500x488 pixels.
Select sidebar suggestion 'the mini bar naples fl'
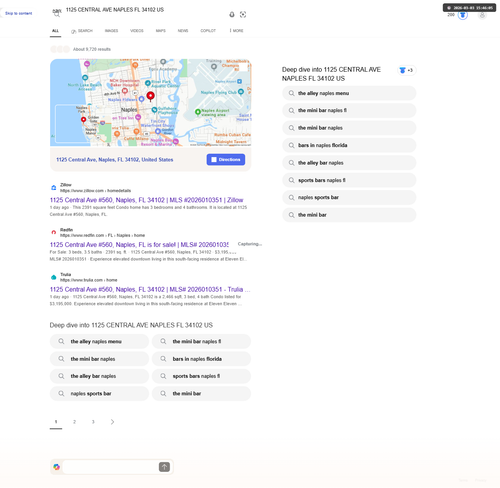tap(349, 110)
